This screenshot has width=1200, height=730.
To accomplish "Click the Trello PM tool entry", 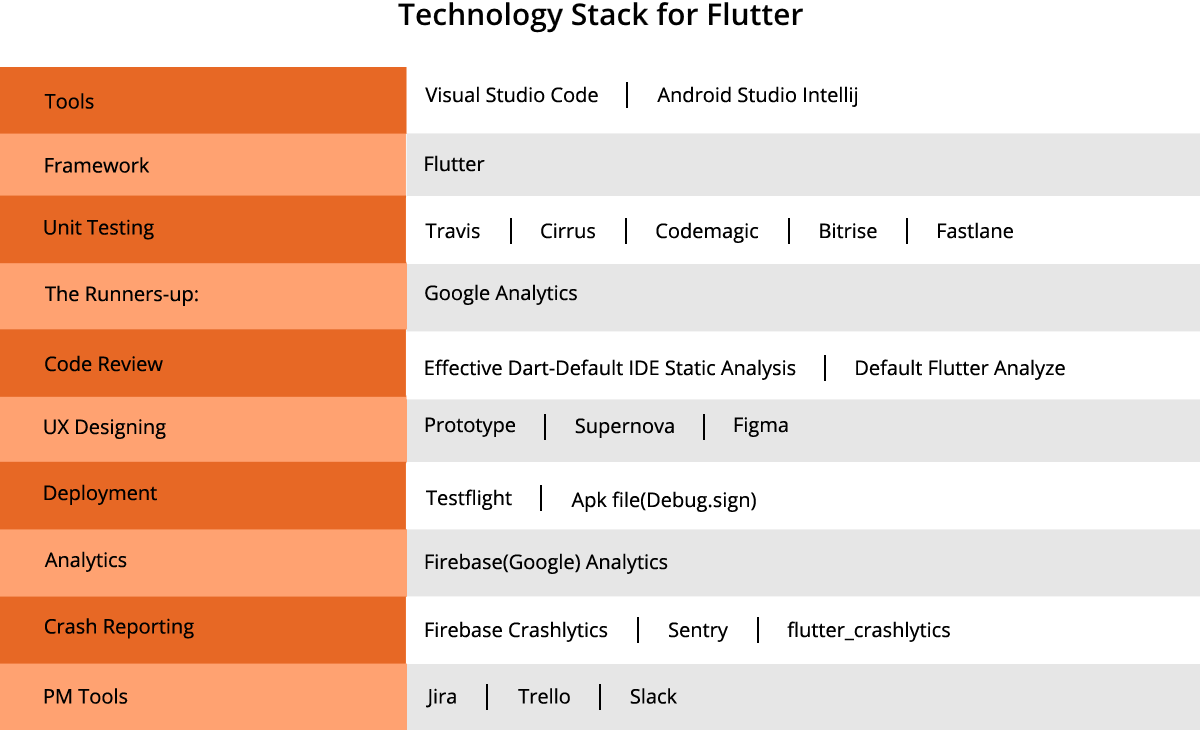I will 544,697.
